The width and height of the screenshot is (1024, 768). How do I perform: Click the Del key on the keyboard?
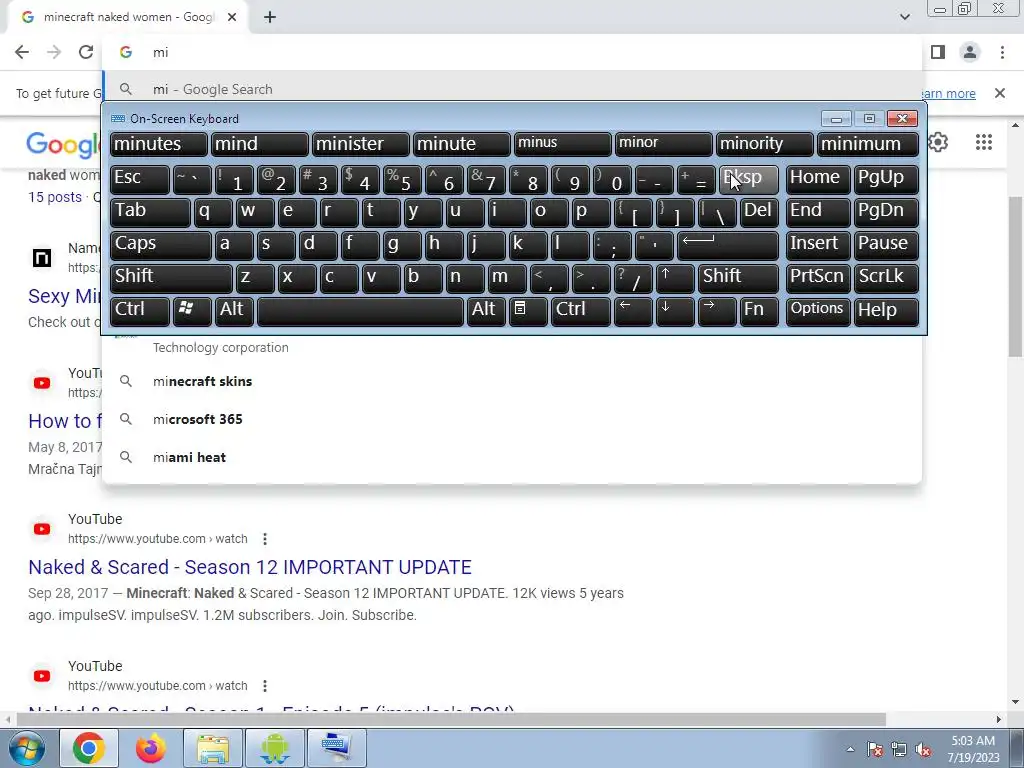(x=759, y=212)
